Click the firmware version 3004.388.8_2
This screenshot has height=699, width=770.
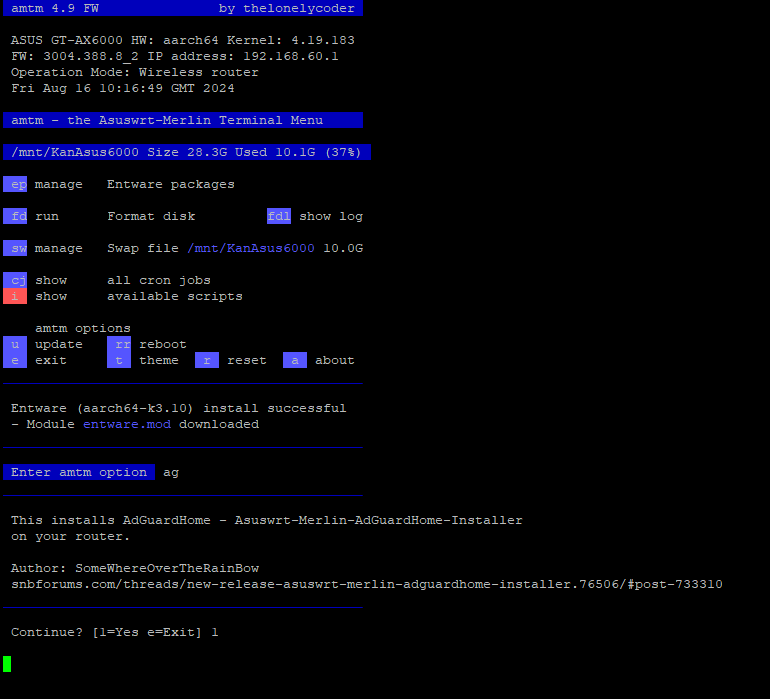pyautogui.click(x=91, y=56)
